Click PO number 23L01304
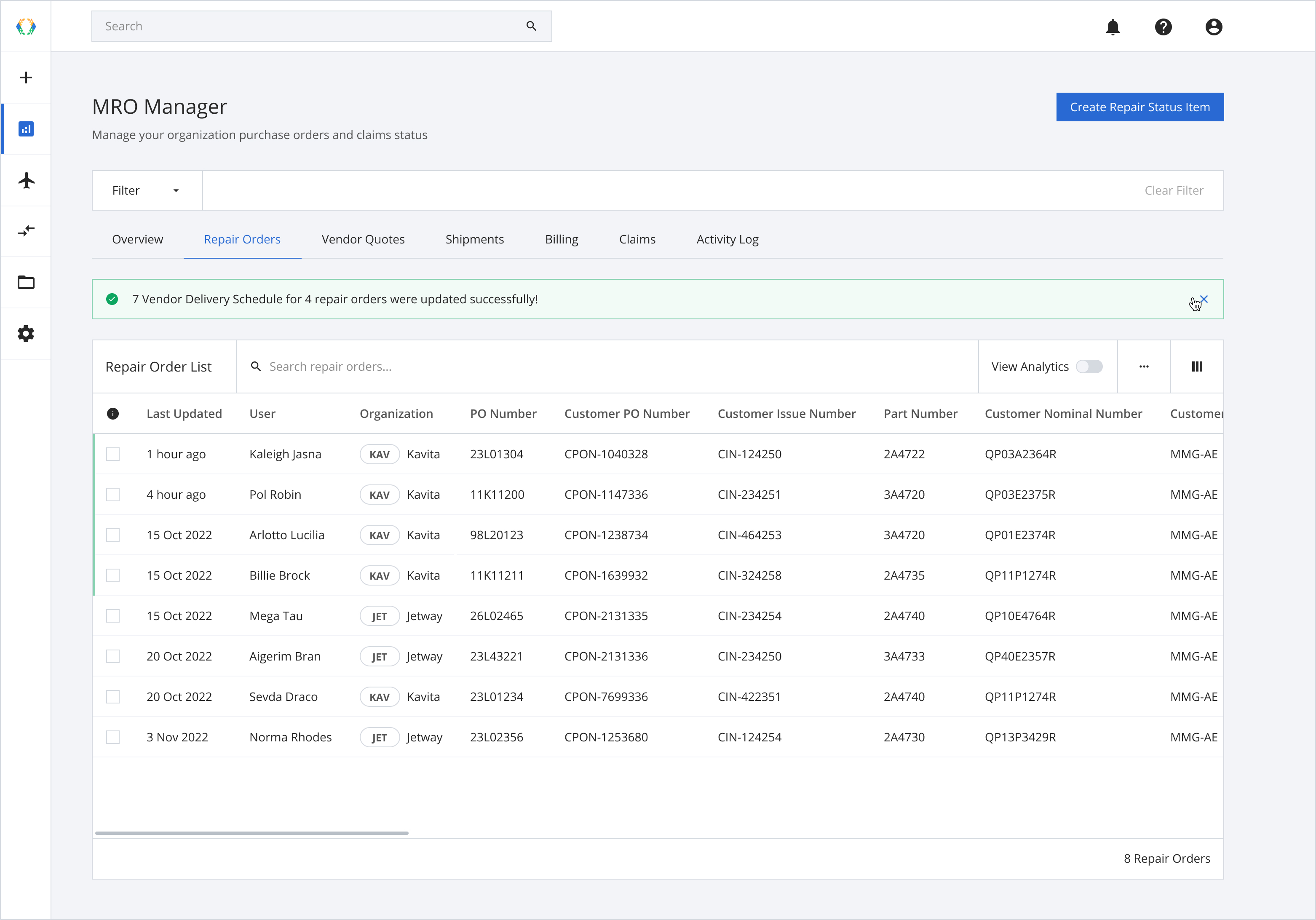Viewport: 1316px width, 920px height. click(x=496, y=455)
